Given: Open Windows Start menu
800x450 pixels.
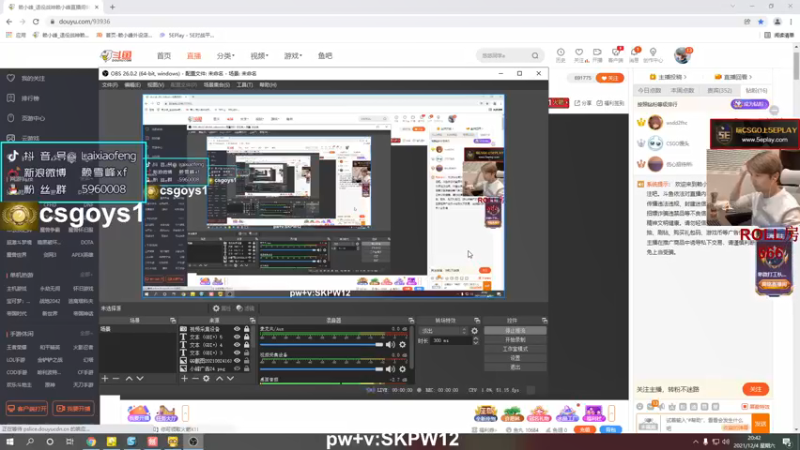Looking at the screenshot, I should (x=10, y=441).
